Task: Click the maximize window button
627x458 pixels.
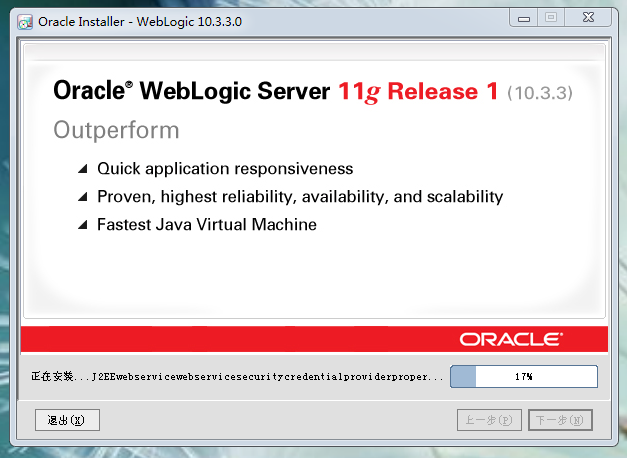Action: click(x=551, y=18)
